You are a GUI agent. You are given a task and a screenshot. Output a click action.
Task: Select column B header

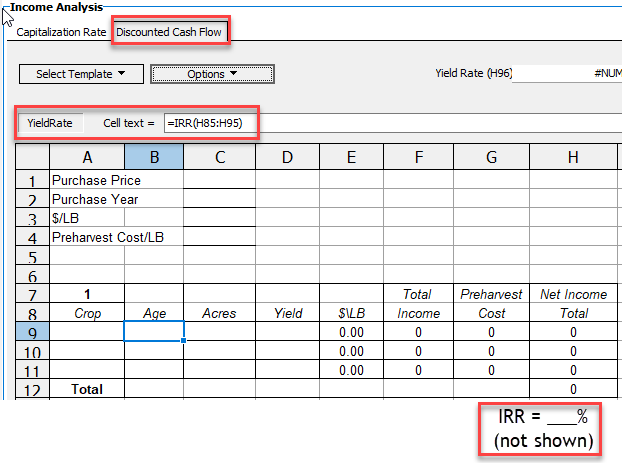click(x=154, y=157)
